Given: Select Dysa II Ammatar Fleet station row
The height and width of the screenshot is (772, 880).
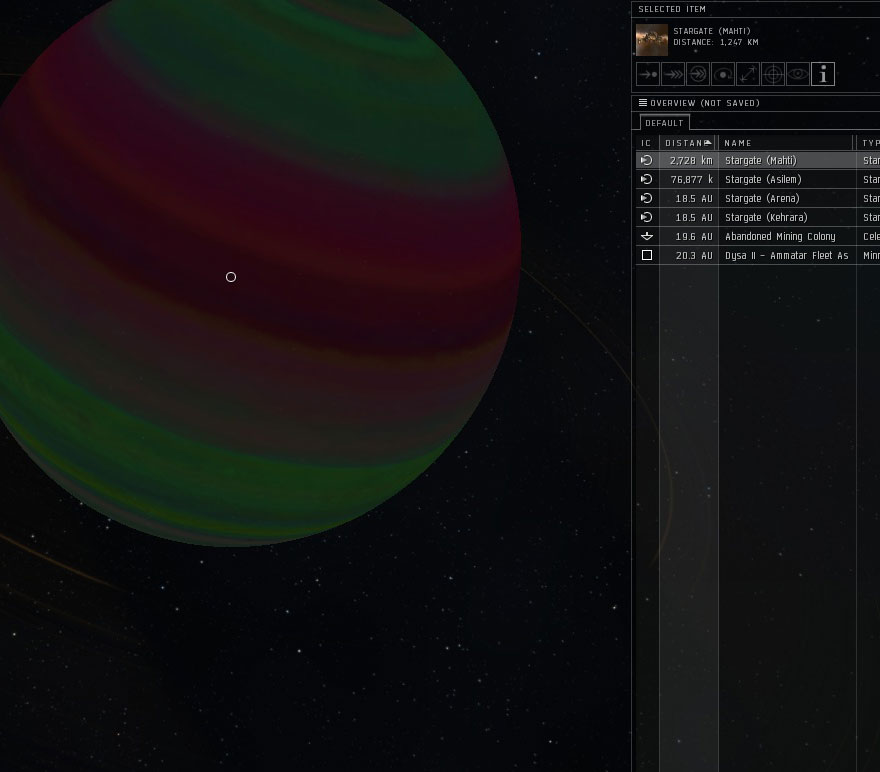Looking at the screenshot, I should point(758,255).
